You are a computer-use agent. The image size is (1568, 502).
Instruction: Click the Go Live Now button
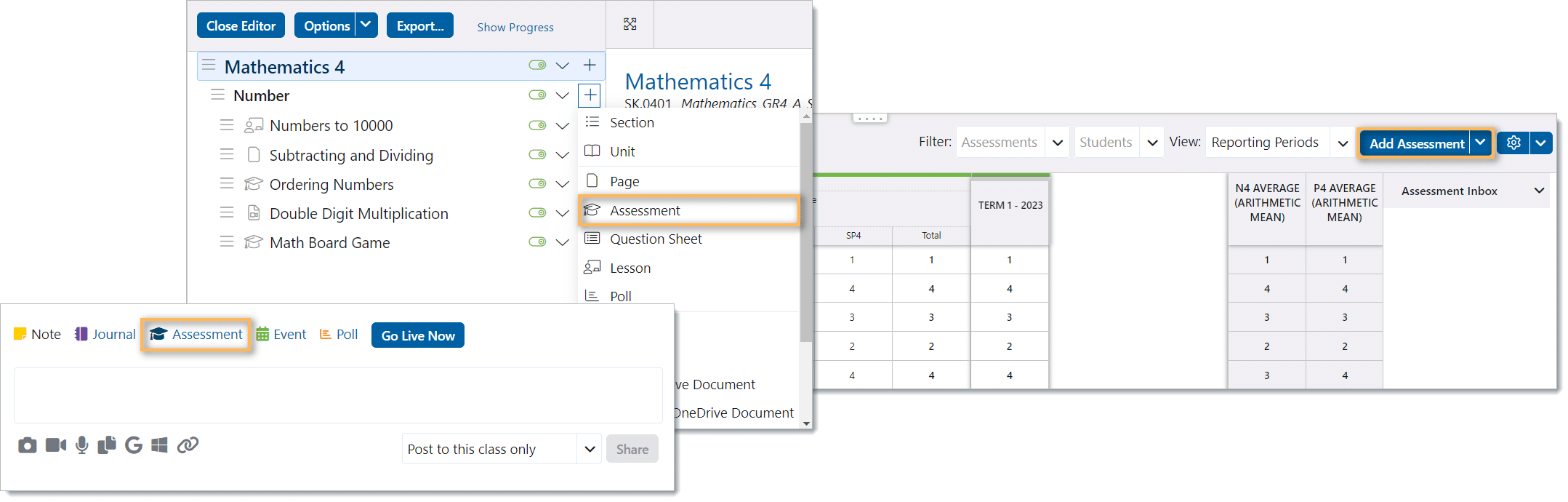[418, 335]
